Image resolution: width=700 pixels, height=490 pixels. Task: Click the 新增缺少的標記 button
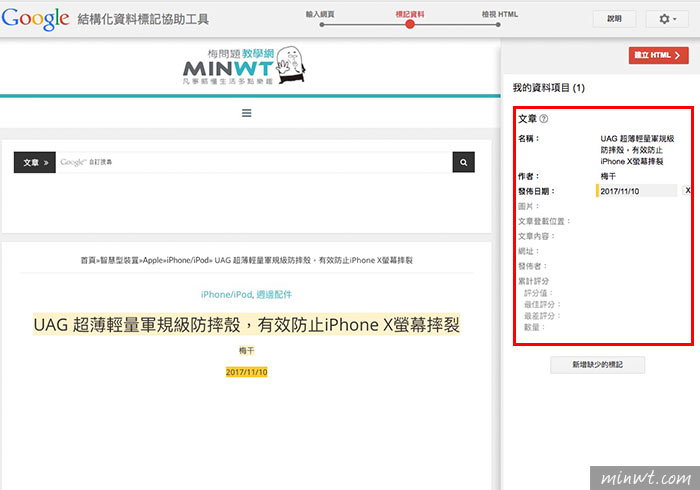(x=597, y=365)
